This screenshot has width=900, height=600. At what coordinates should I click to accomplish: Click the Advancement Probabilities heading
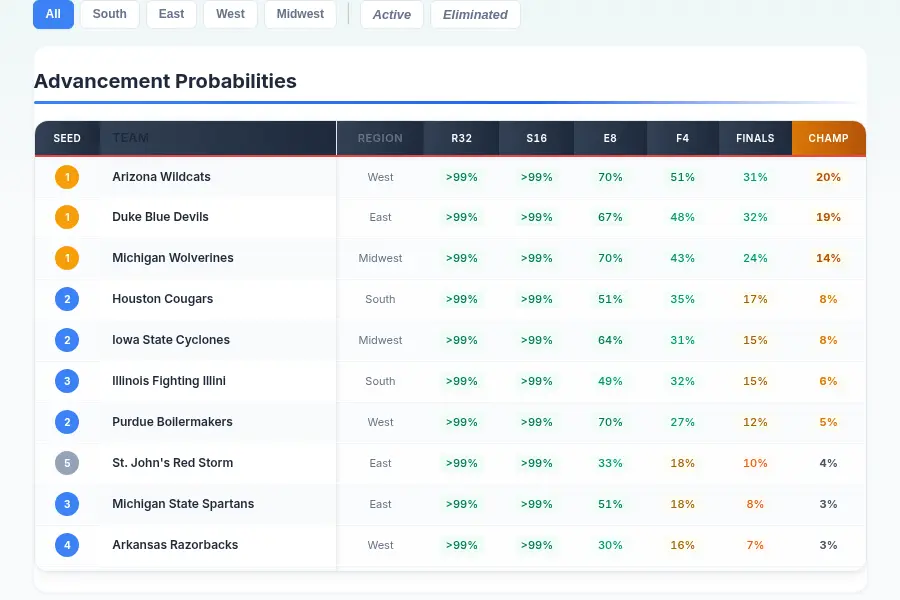[165, 81]
